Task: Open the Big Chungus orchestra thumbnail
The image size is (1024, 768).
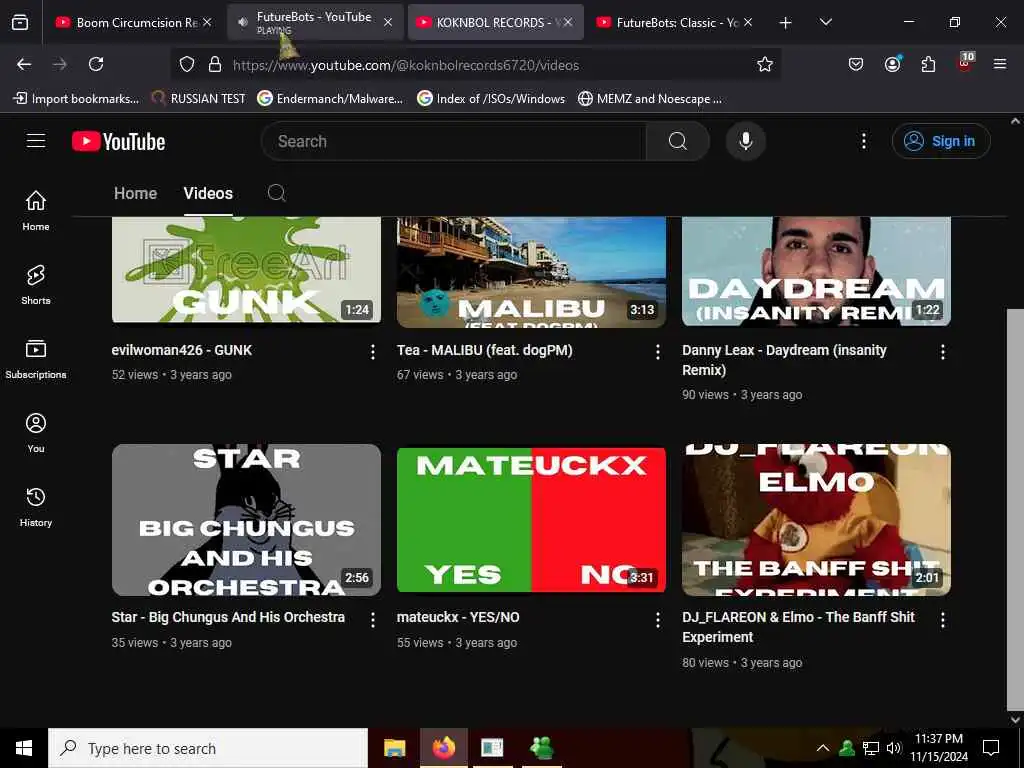Action: (x=246, y=520)
